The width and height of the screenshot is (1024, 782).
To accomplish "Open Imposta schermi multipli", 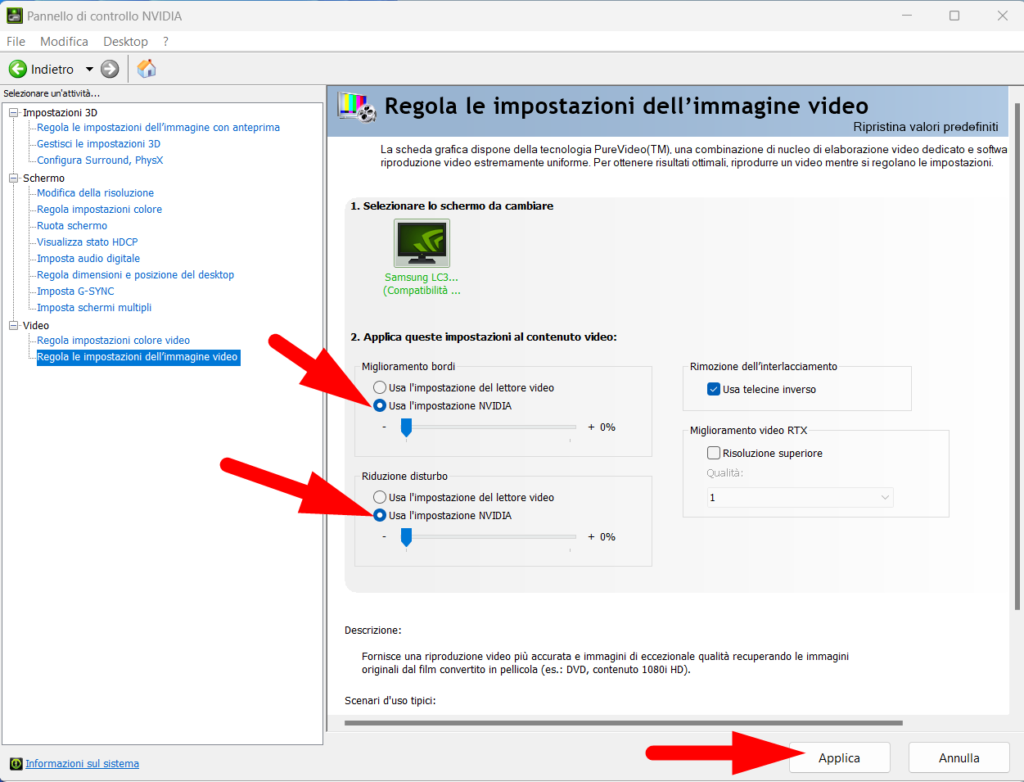I will click(94, 307).
